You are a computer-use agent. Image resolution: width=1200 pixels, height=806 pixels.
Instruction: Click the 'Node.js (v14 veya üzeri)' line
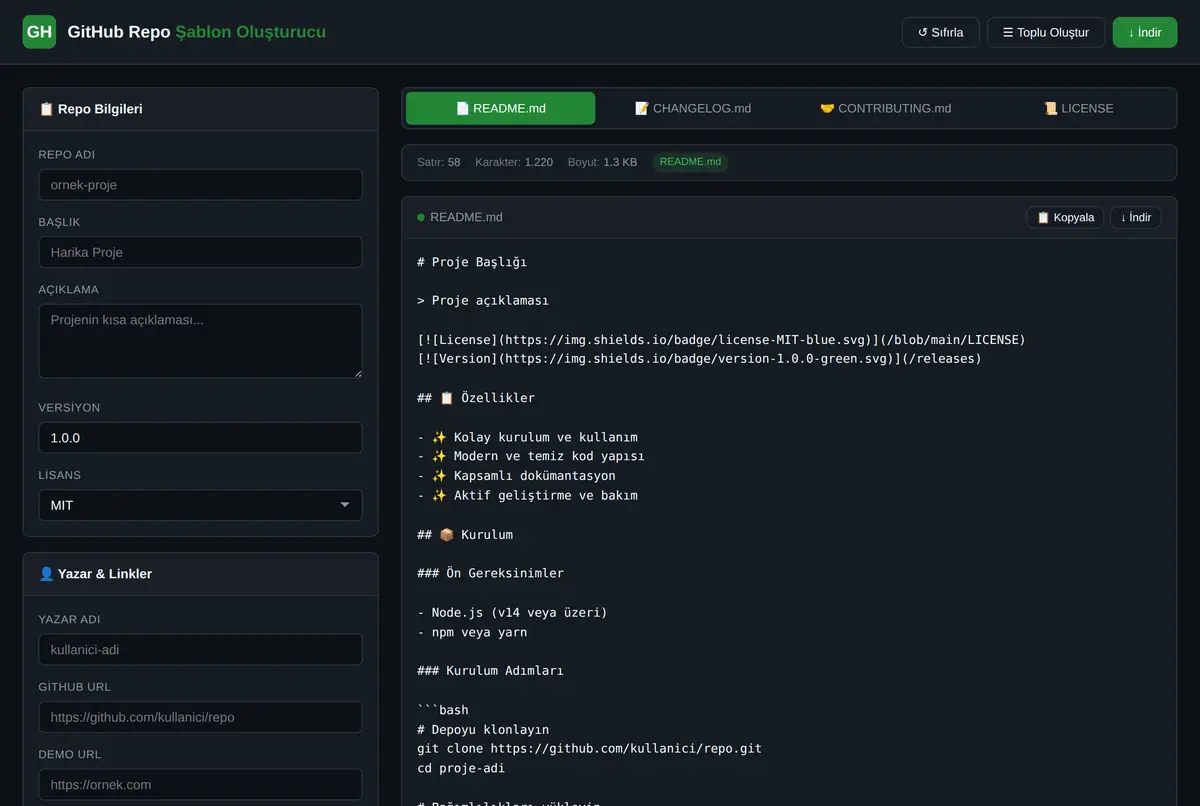pos(512,613)
